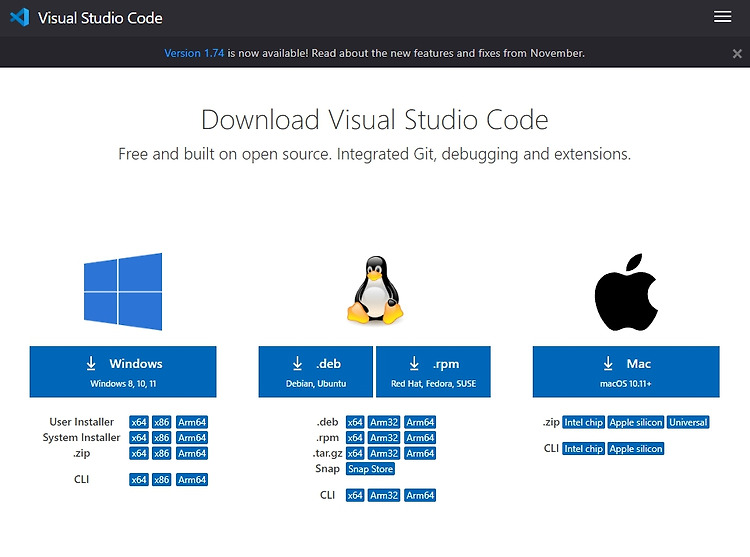Pick the Linux .deb x64 link

pos(355,422)
